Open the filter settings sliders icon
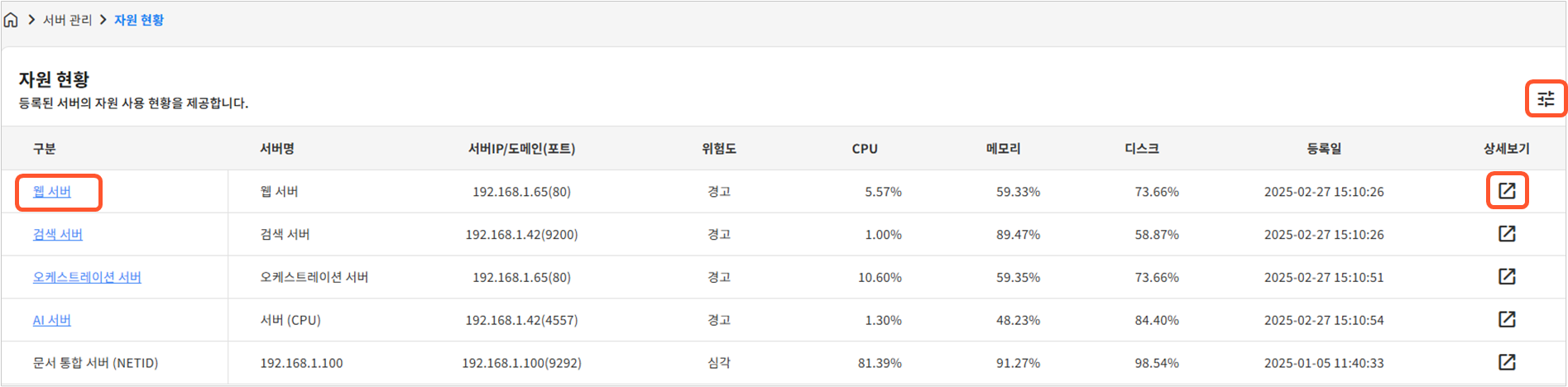 [1546, 99]
